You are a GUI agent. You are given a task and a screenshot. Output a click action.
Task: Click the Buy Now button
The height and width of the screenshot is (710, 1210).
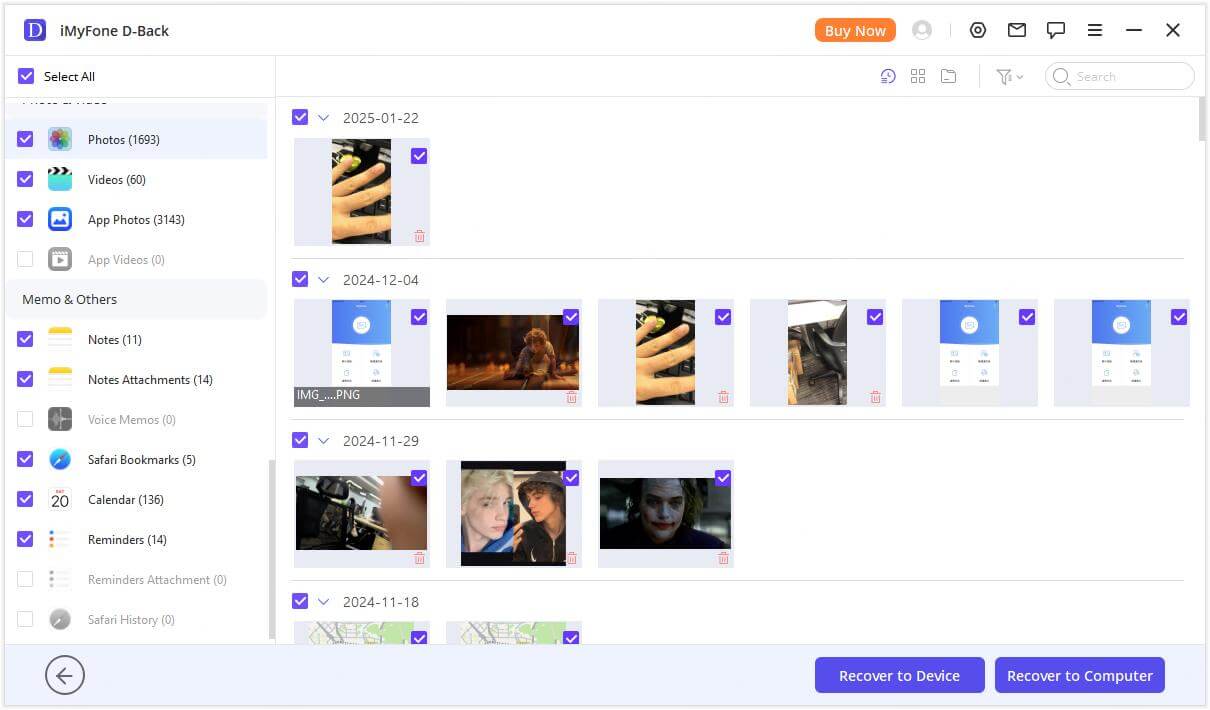pos(855,31)
